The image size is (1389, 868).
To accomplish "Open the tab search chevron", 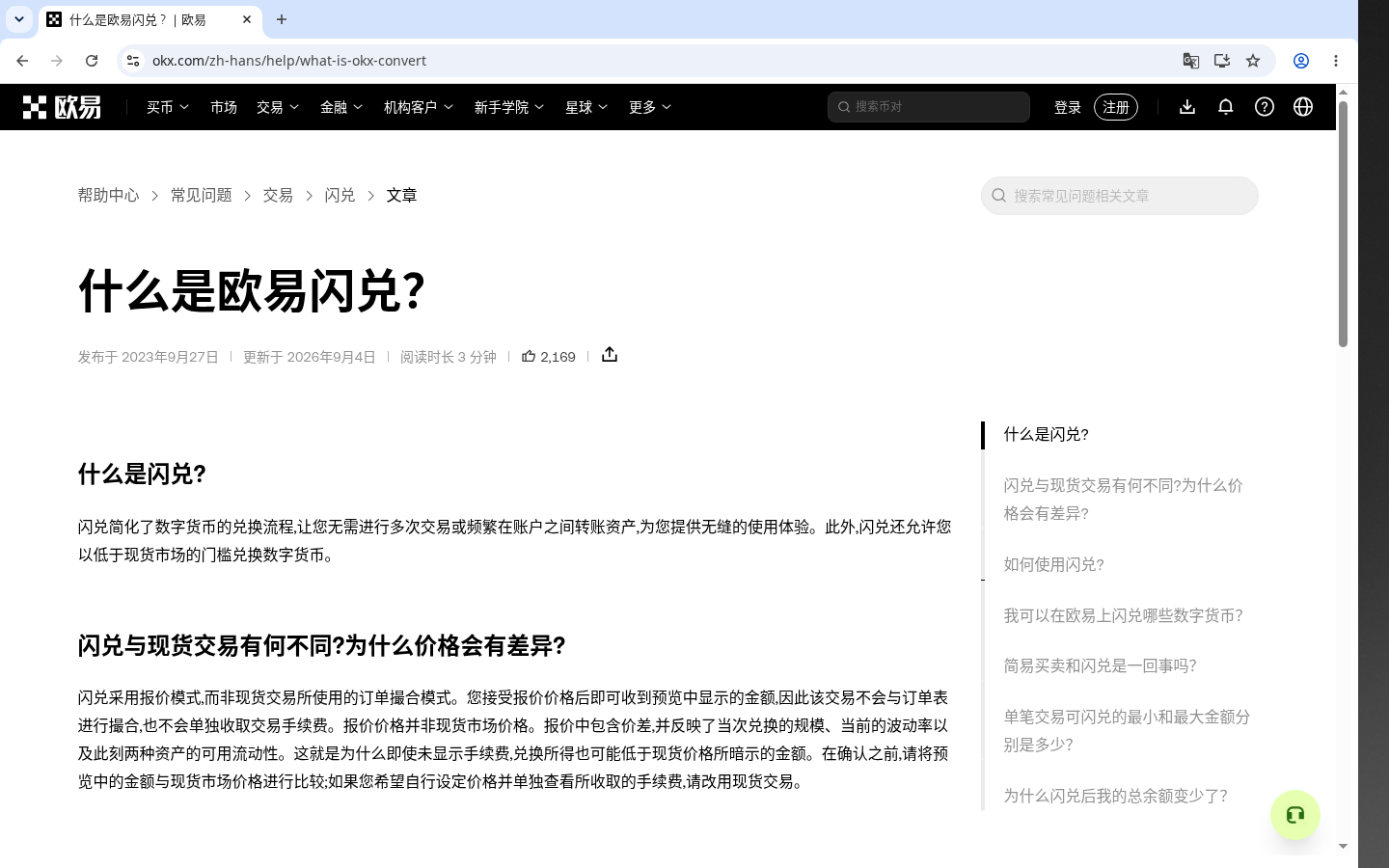I will (x=19, y=19).
